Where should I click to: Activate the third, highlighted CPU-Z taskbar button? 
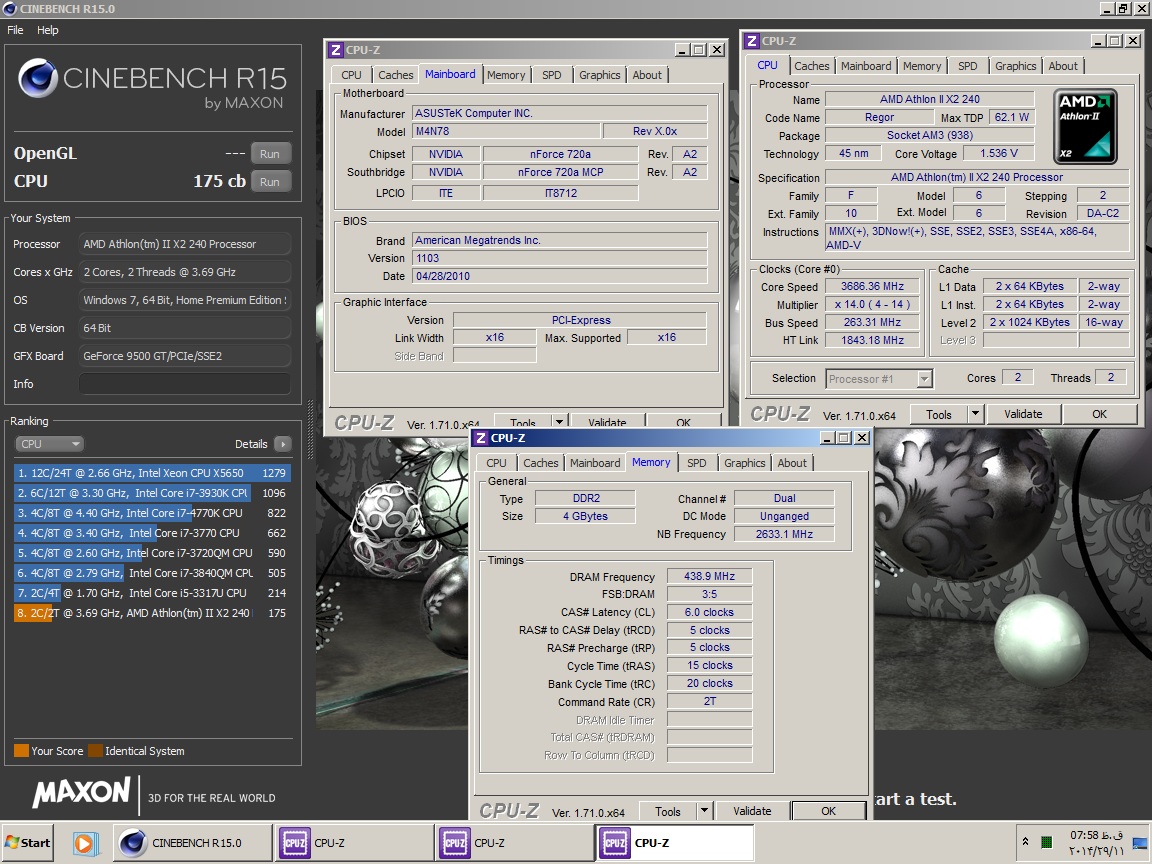[674, 843]
